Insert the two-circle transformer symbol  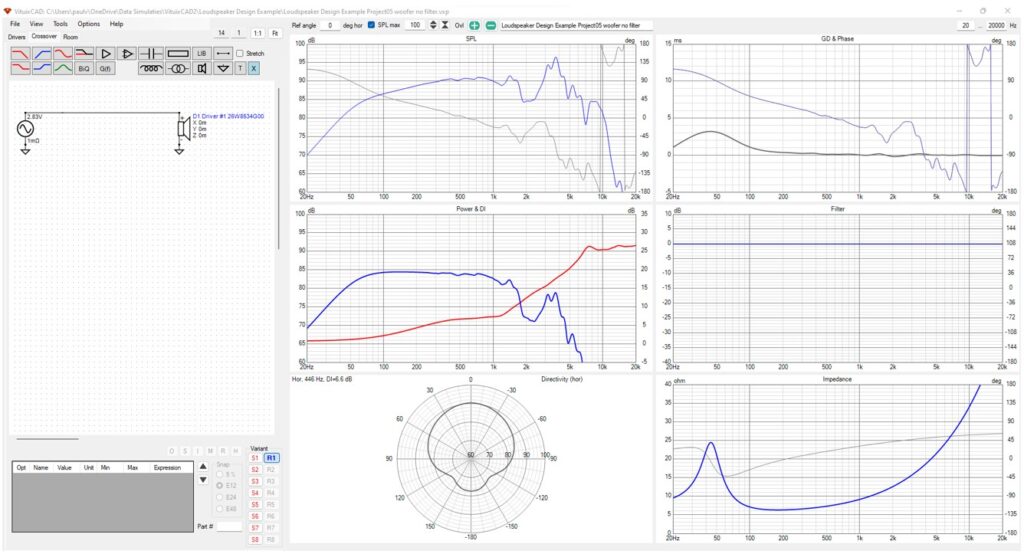pyautogui.click(x=178, y=68)
